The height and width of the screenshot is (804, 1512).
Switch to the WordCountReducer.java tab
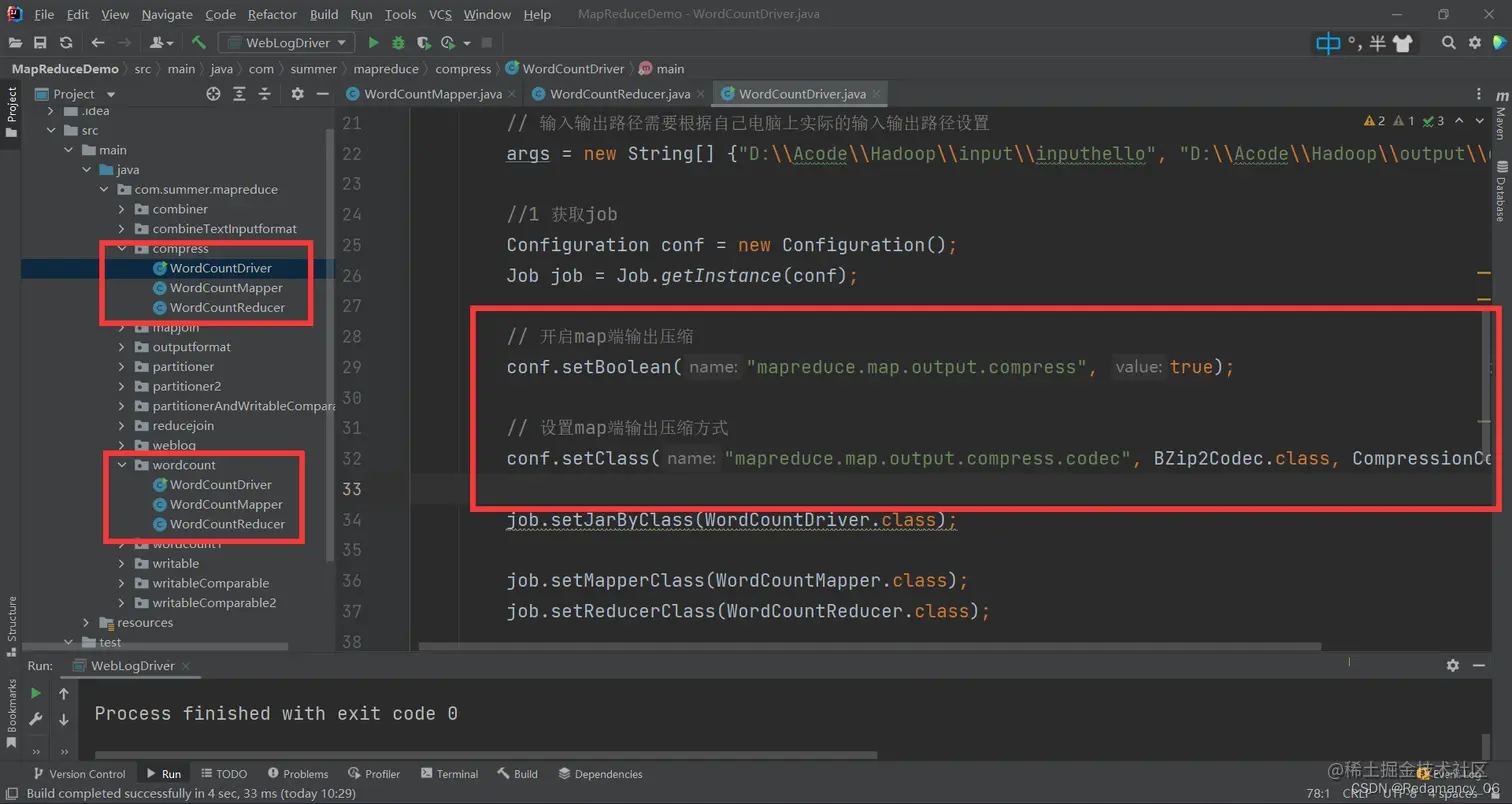pos(619,94)
